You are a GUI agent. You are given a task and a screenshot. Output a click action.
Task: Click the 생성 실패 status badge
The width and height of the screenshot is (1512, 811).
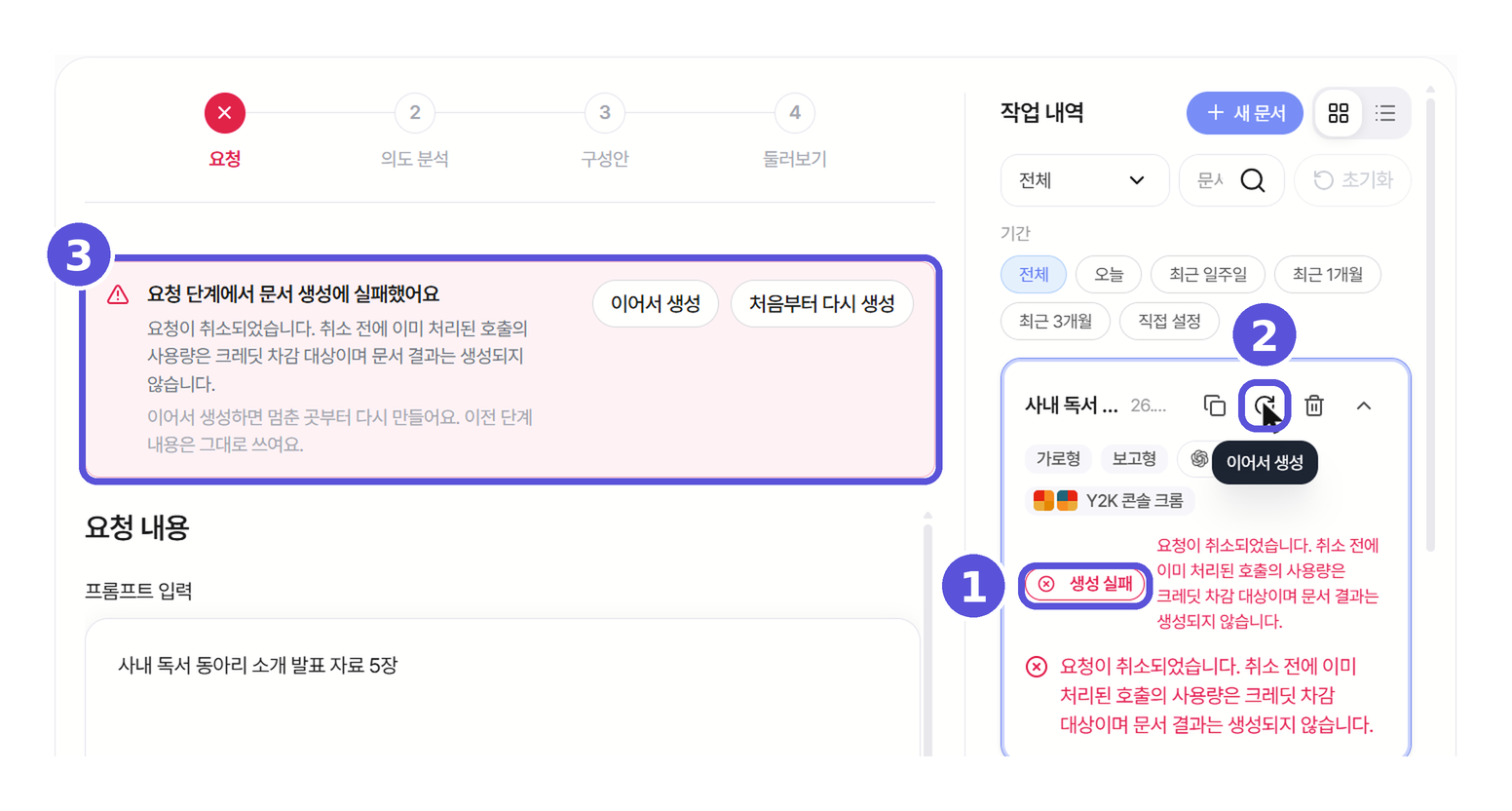pyautogui.click(x=1085, y=584)
